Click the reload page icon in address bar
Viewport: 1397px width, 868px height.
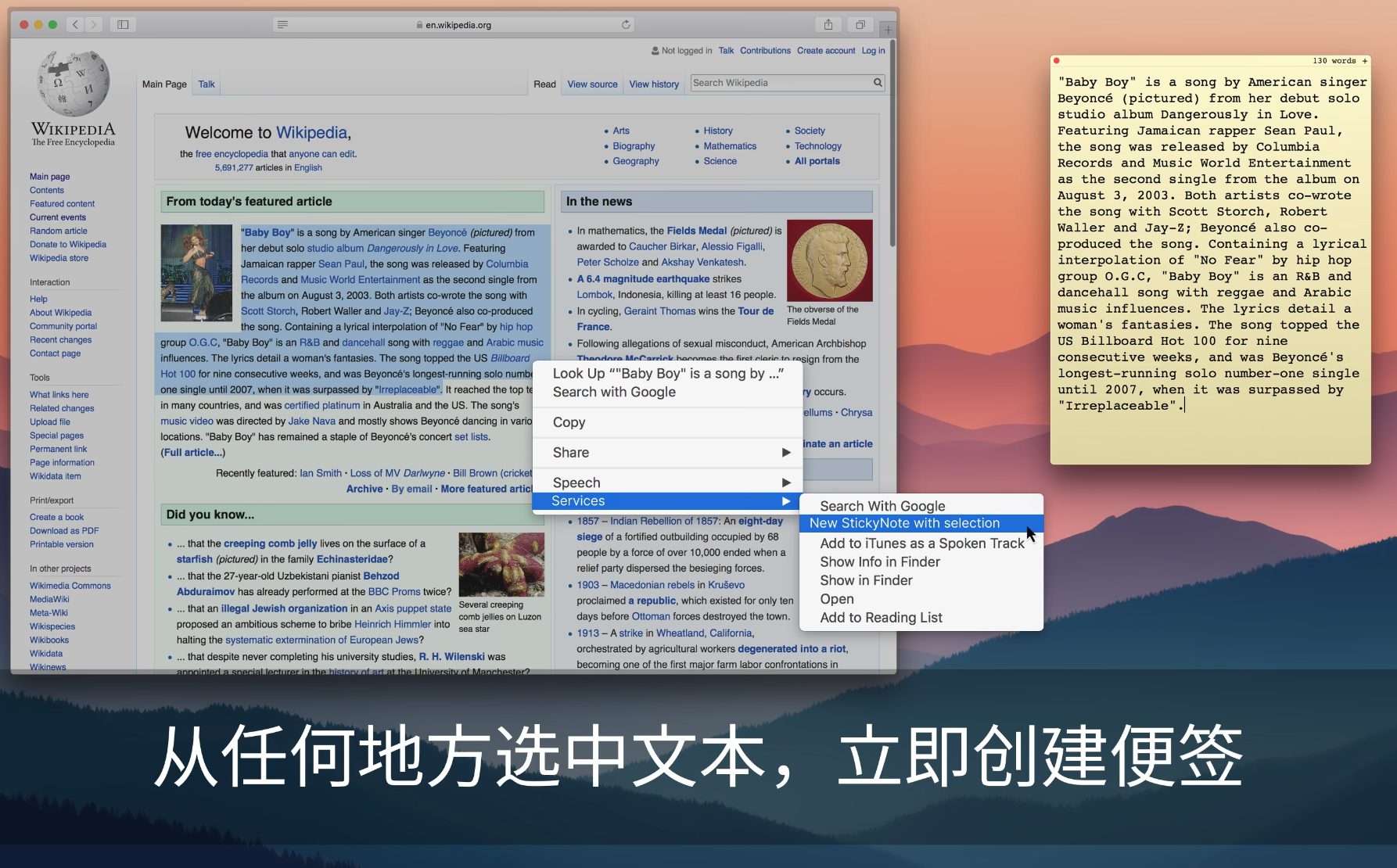[626, 25]
